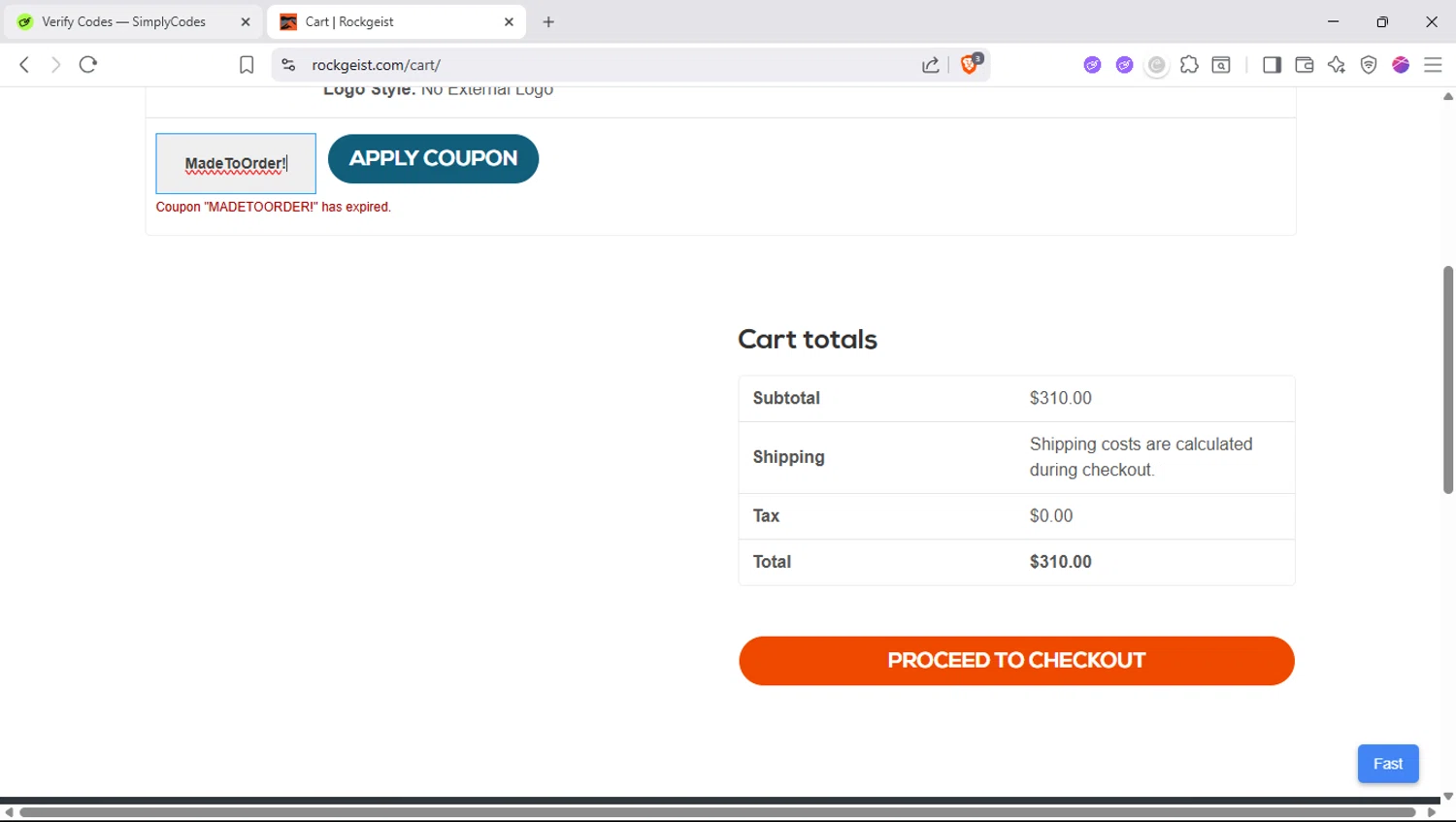Open the Extensions puzzle-piece menu
This screenshot has height=822, width=1456.
coord(1189,65)
